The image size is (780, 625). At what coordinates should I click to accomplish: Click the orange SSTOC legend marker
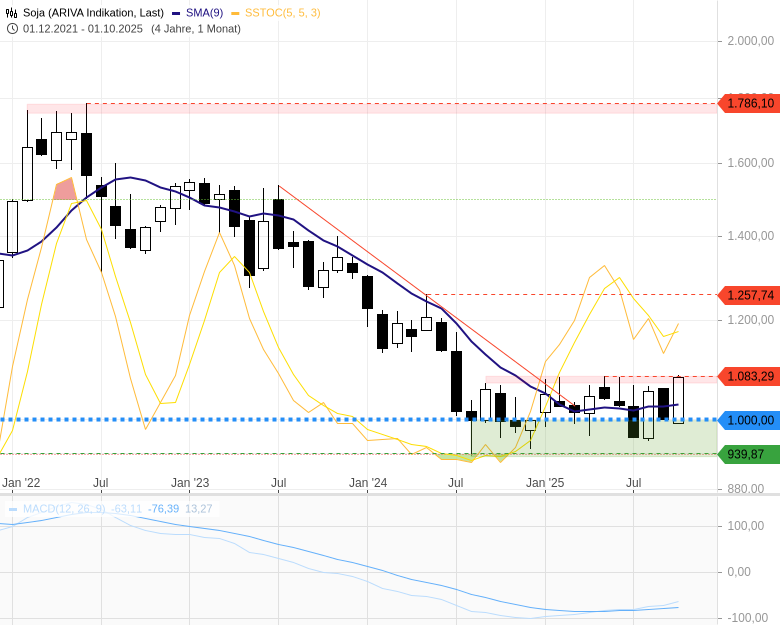236,13
